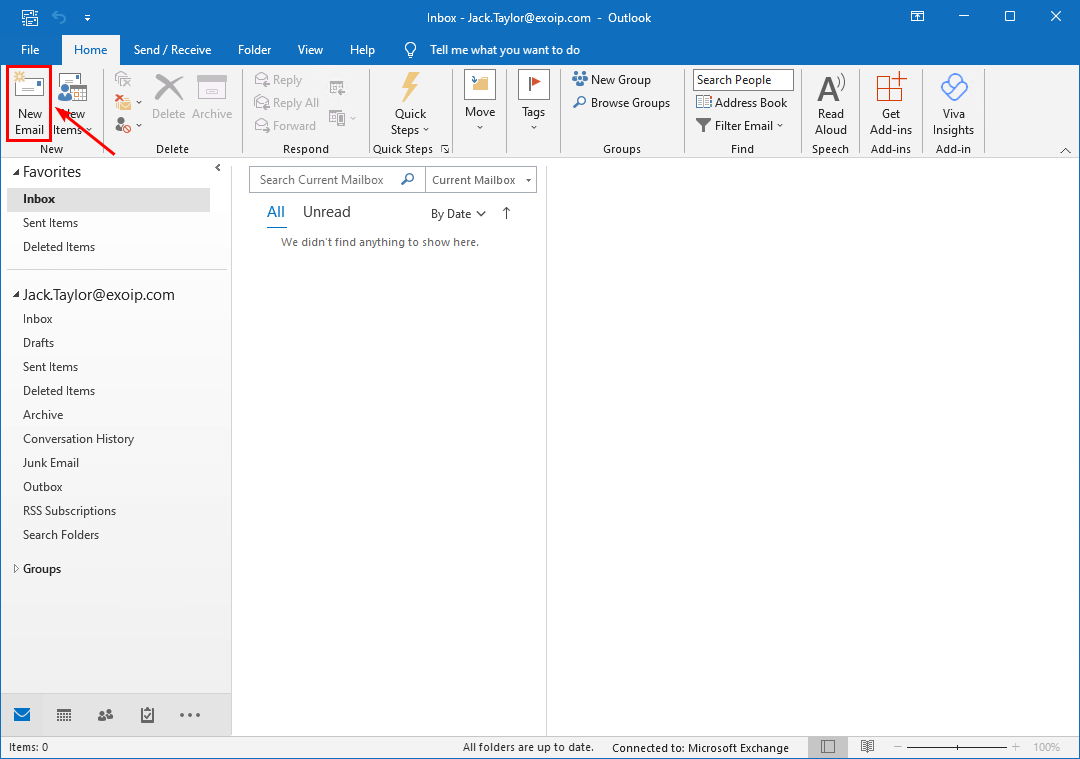Collapse the Favorites section
This screenshot has width=1080, height=759.
coord(16,172)
